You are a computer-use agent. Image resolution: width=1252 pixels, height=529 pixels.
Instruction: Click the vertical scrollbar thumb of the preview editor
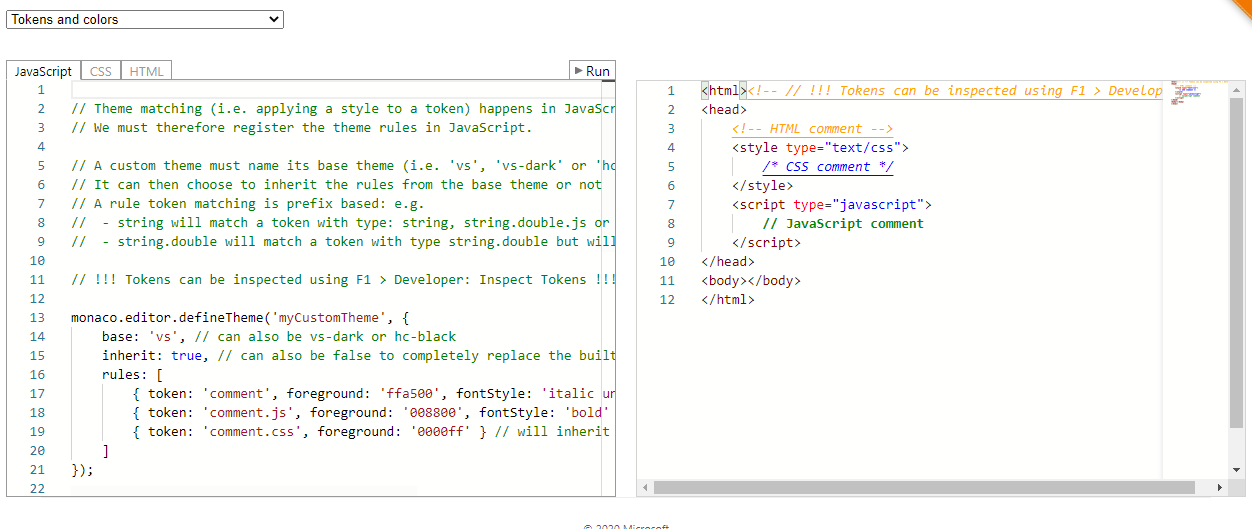tap(1236, 264)
